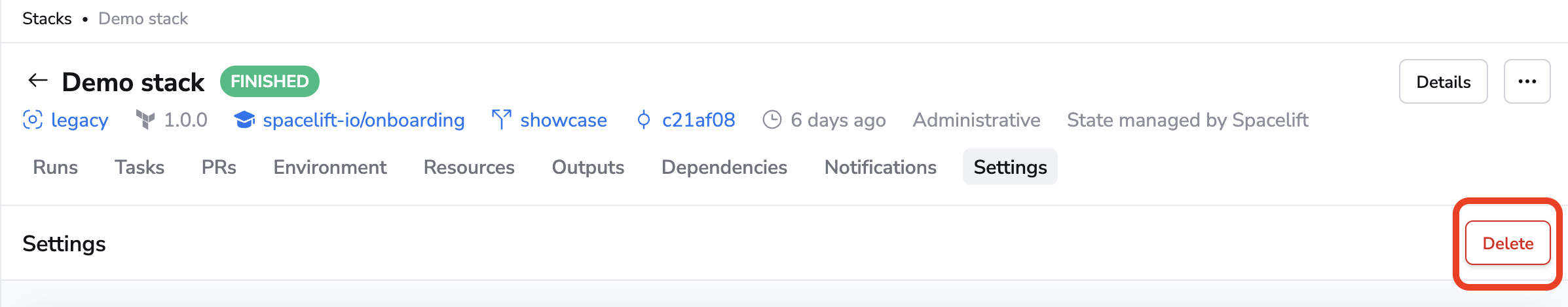The image size is (1568, 307).
Task: Select the Environment tab
Action: 330,167
